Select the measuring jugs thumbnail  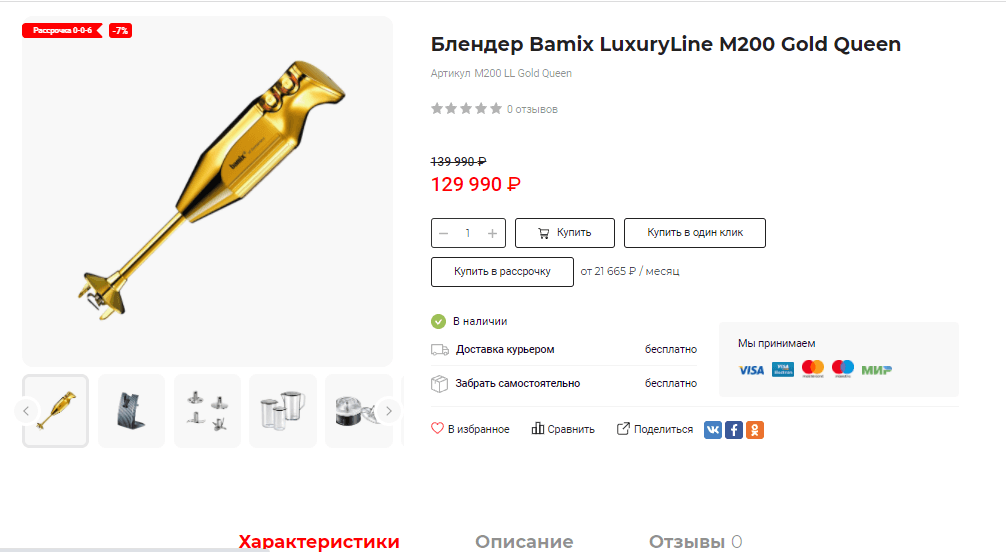[x=283, y=411]
